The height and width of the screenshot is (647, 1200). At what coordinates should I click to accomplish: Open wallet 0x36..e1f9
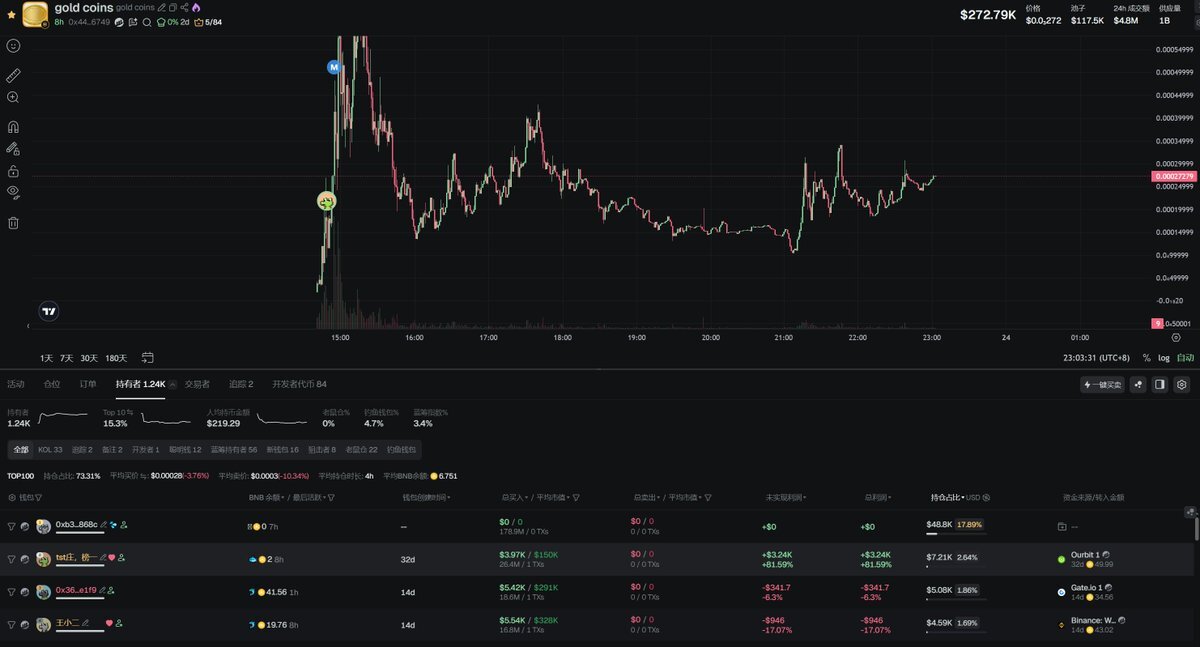[76, 590]
